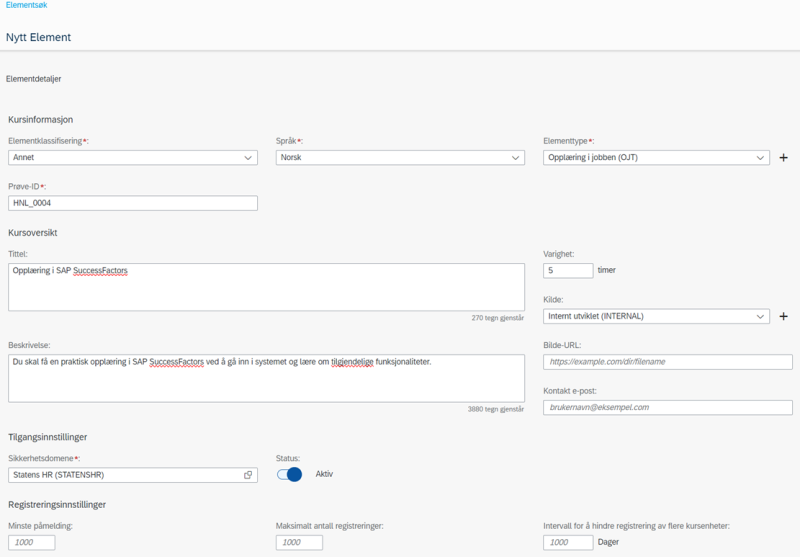Click the Tilgangsinnstillinger heading
The height and width of the screenshot is (557, 800).
click(47, 437)
